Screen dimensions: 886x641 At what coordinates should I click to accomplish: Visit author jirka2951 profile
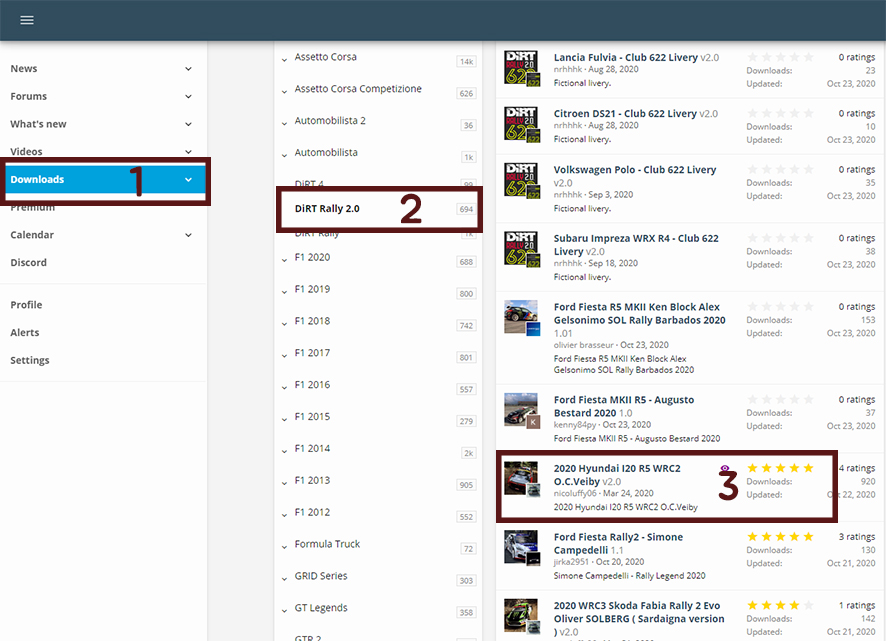coord(571,562)
